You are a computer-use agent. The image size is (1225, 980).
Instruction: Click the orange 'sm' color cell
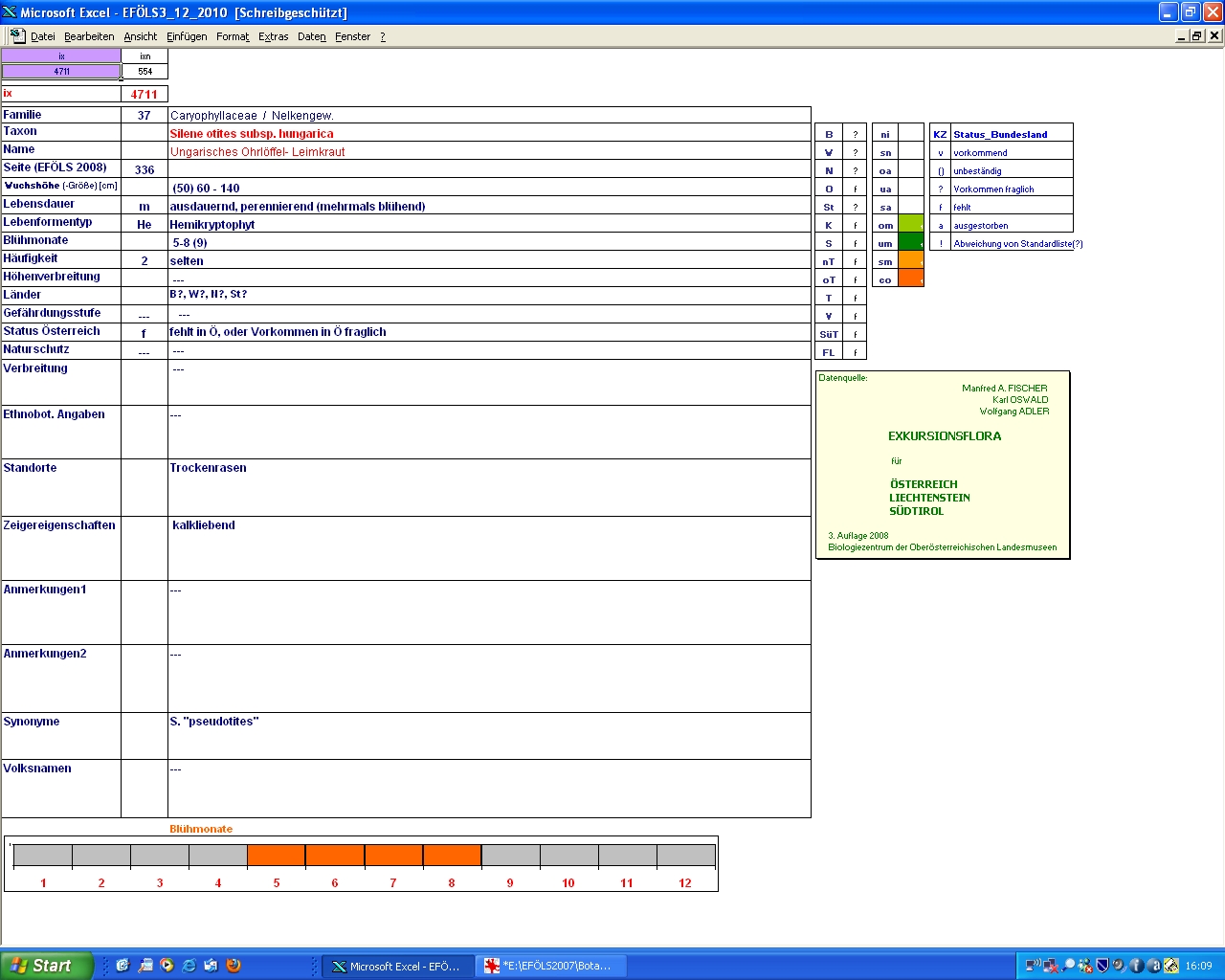(x=911, y=261)
